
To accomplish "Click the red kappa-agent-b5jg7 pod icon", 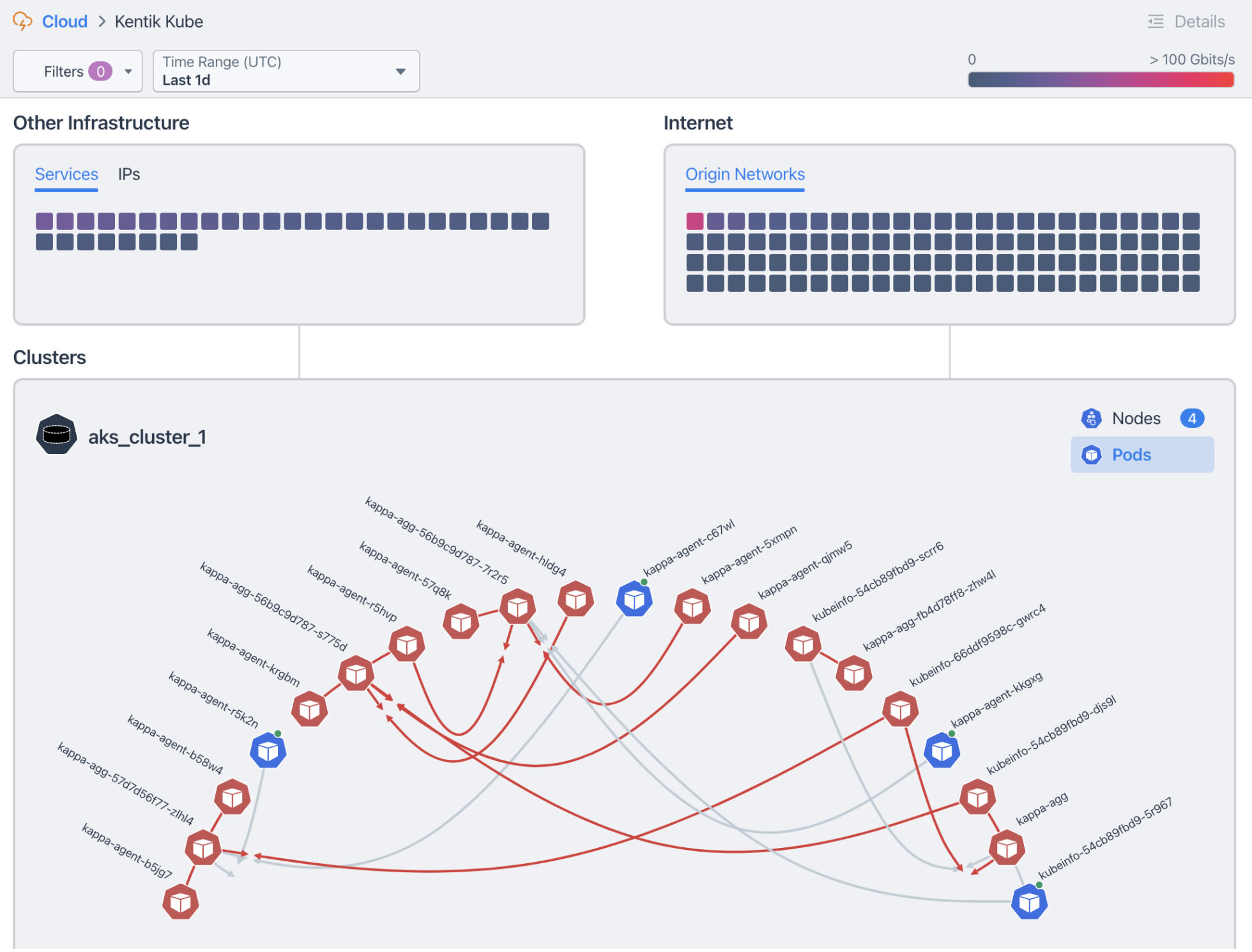I will (x=181, y=902).
